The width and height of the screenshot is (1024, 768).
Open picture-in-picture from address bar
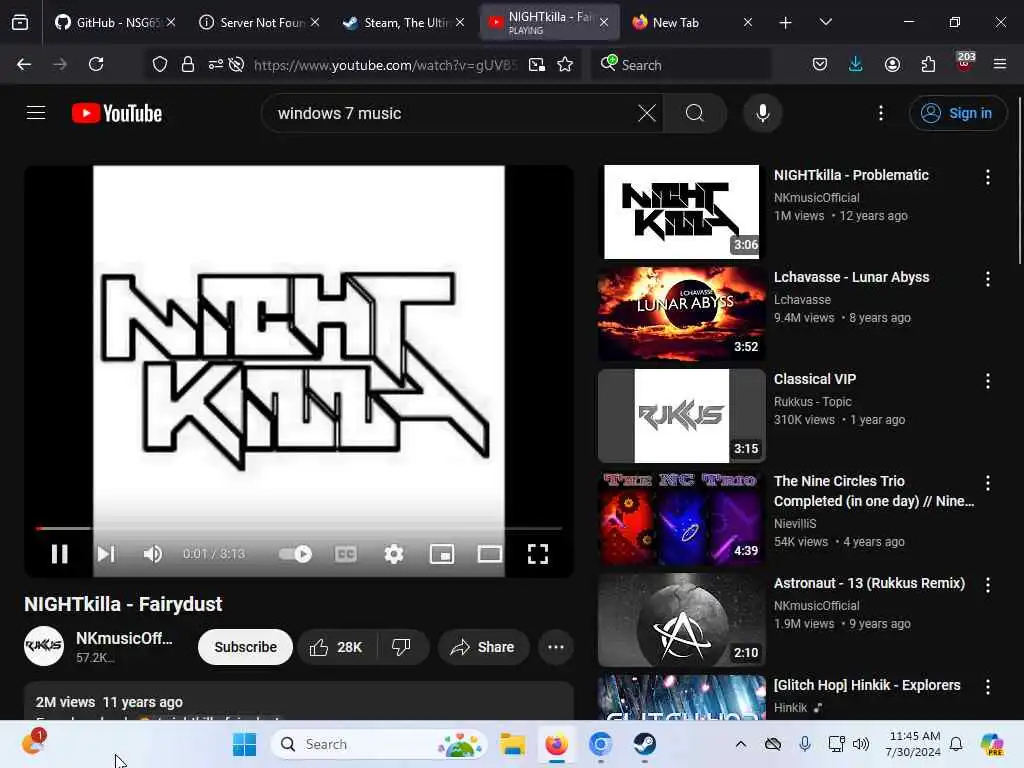[x=537, y=64]
